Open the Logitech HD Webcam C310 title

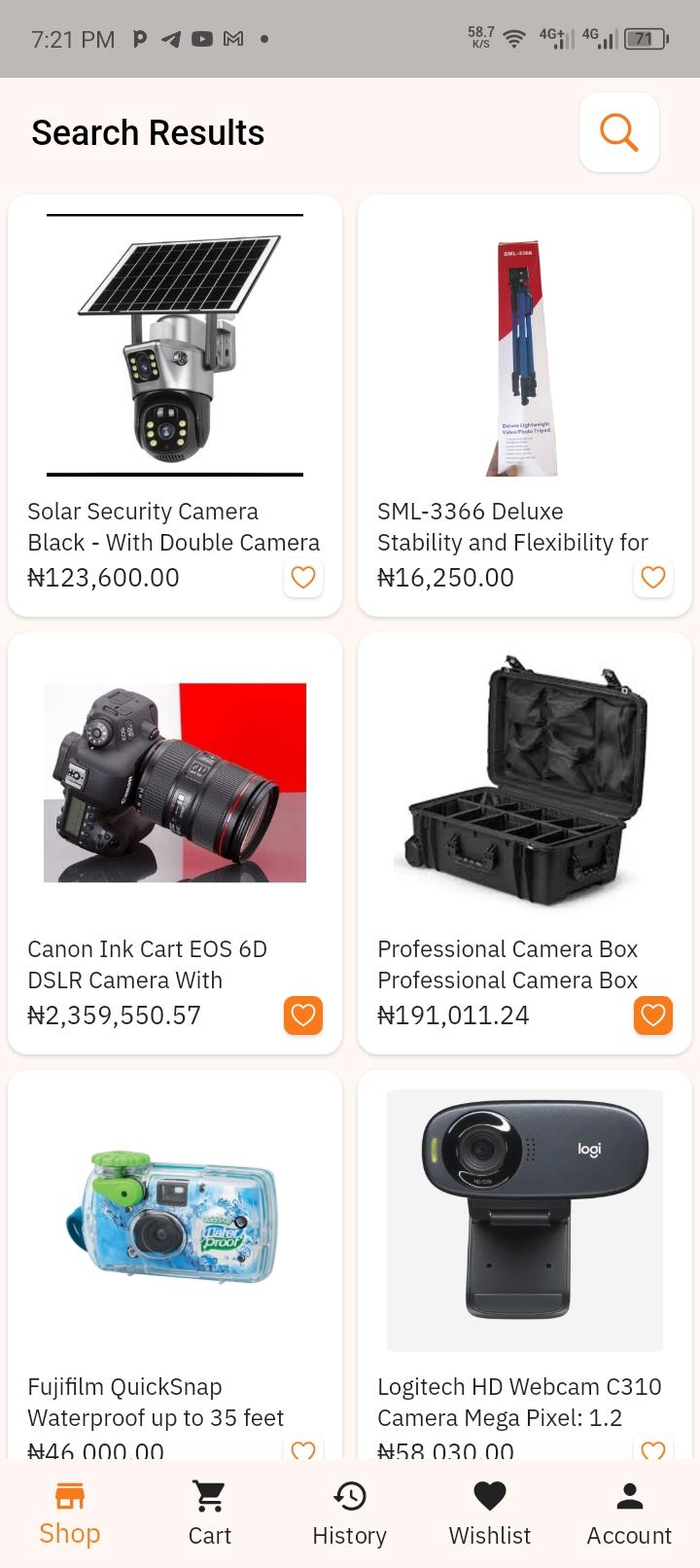click(519, 1402)
